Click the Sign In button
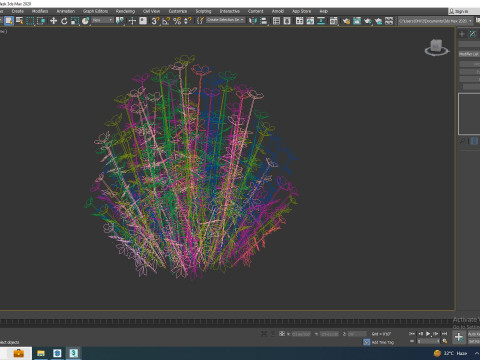Screen dimensions: 480x360 (x=462, y=11)
